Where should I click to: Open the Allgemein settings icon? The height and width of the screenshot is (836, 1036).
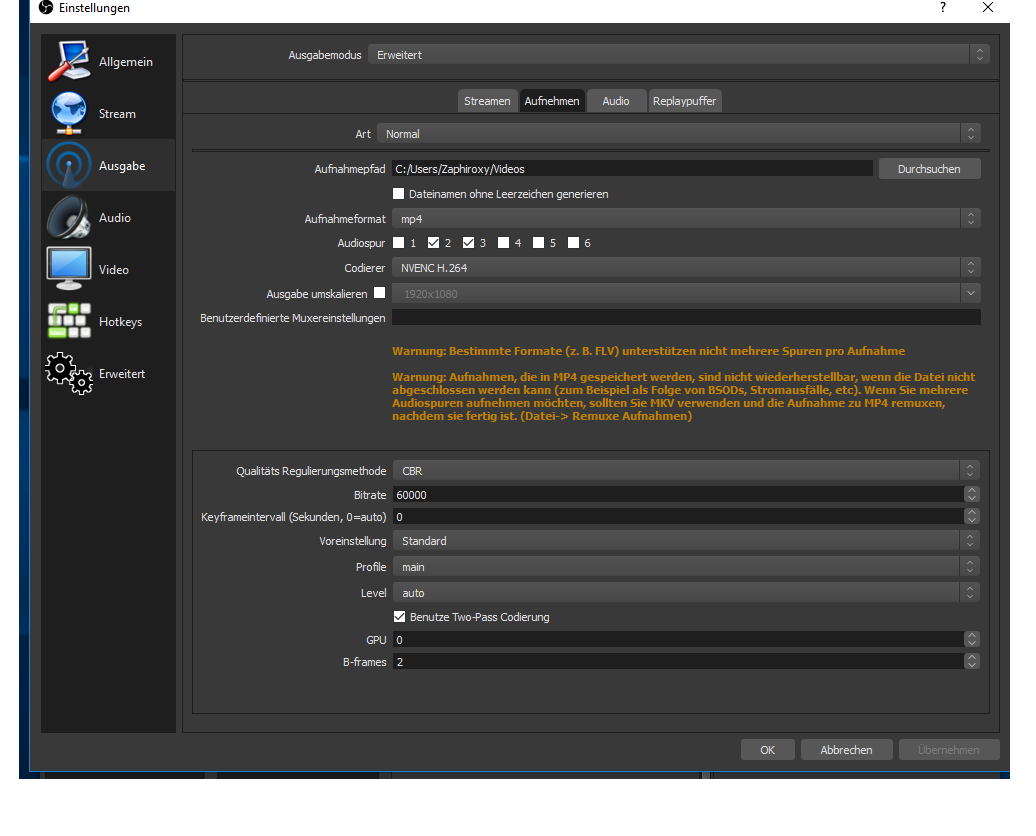(x=69, y=62)
